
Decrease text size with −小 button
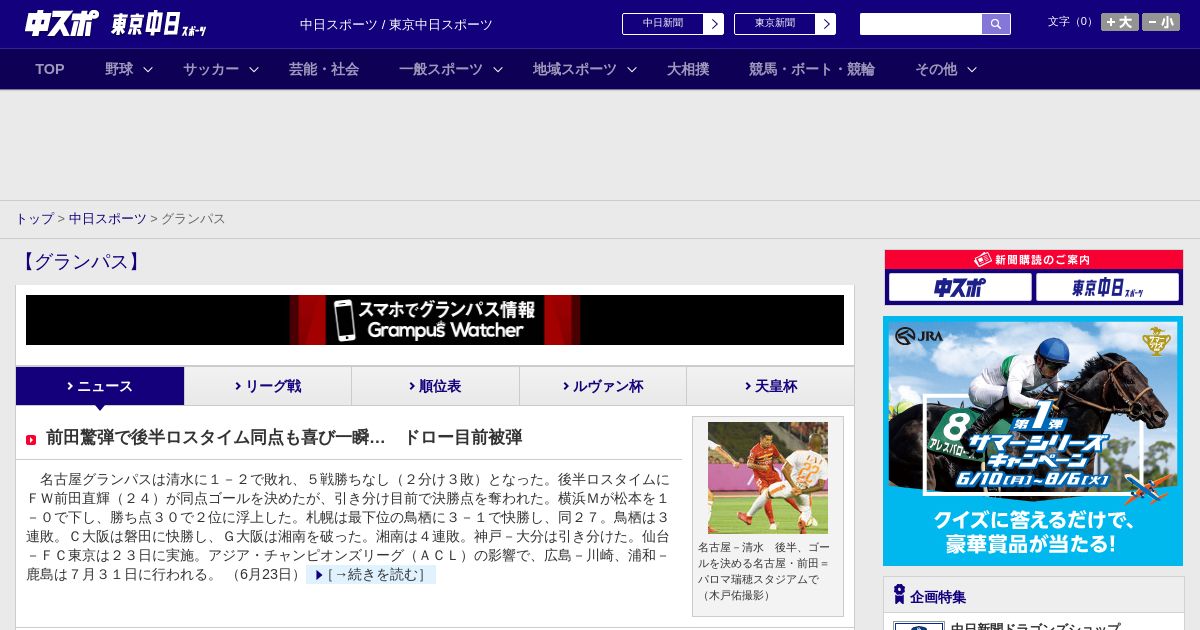pos(1161,22)
